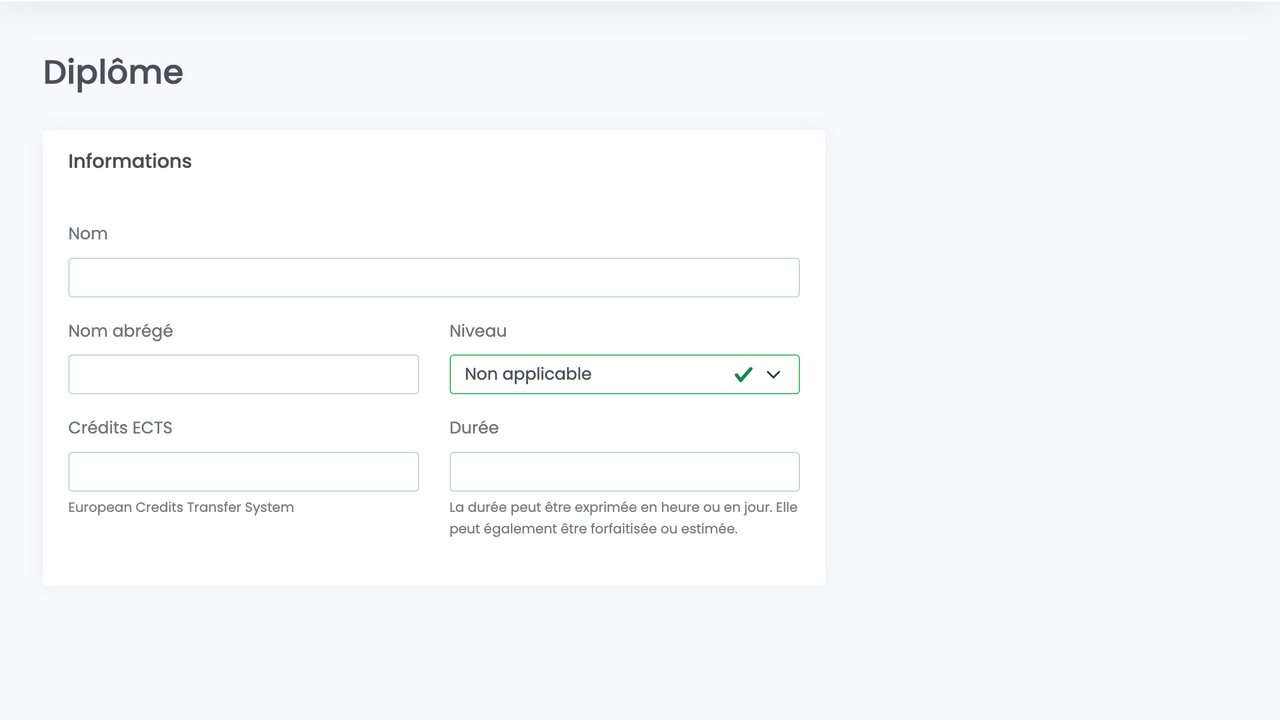1280x720 pixels.
Task: Click the "Niveau" label text
Action: tap(478, 331)
